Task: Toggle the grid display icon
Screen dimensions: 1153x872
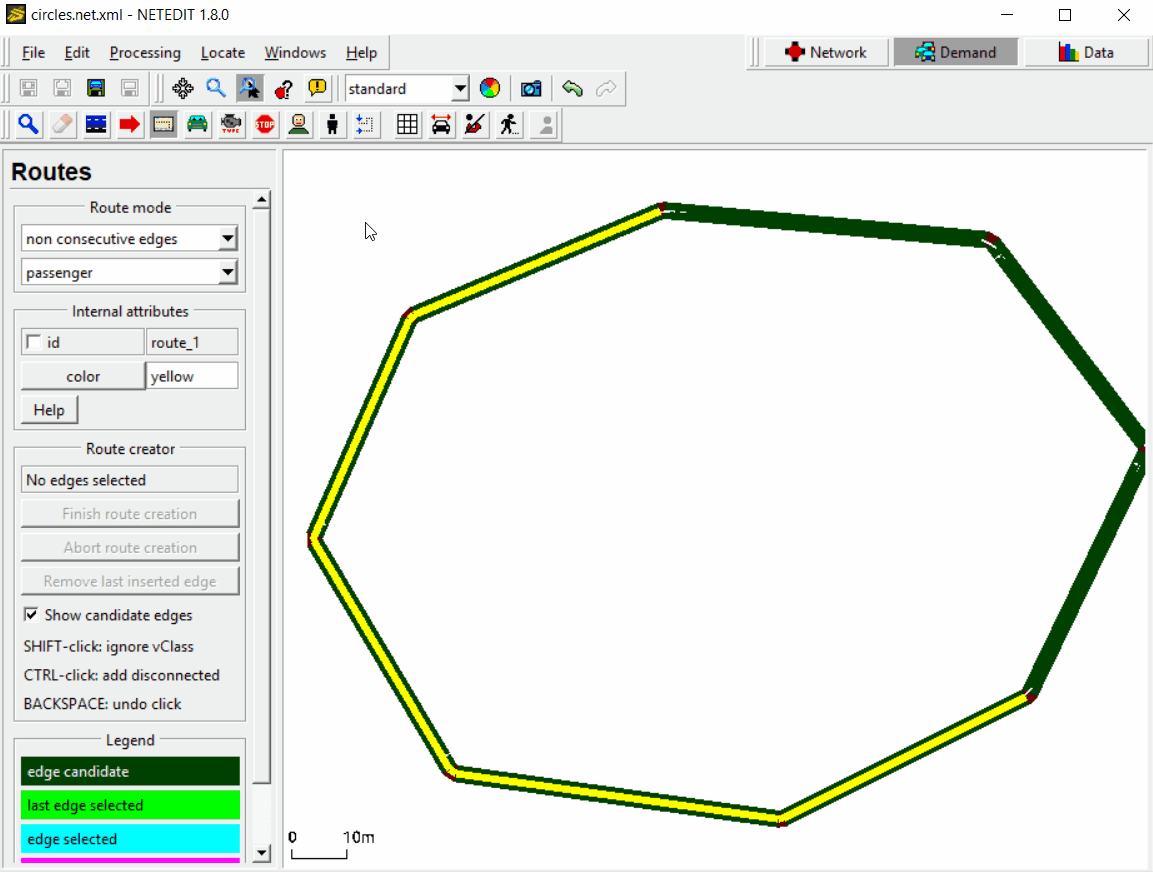Action: coord(406,124)
